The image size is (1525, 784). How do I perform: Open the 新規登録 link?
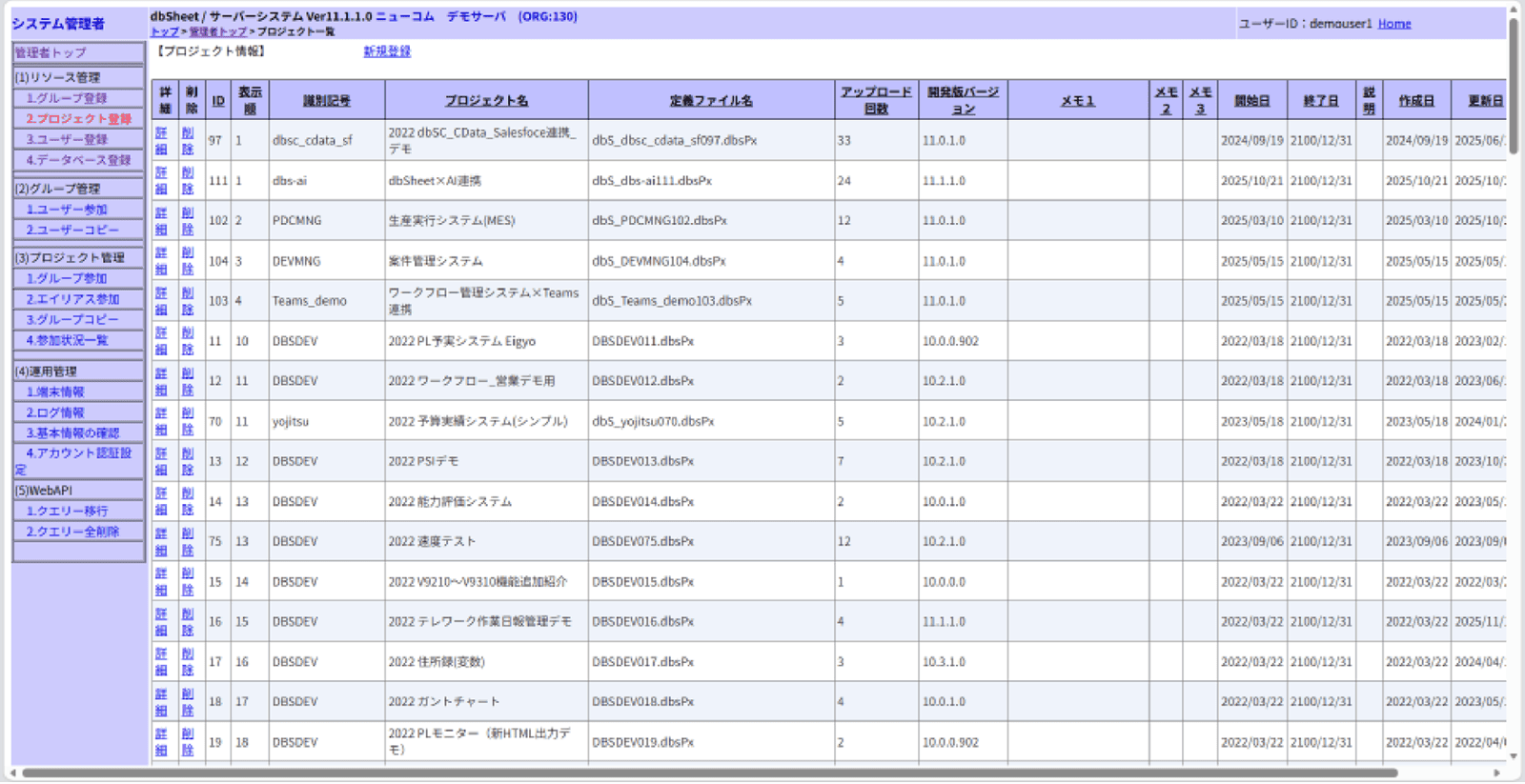(x=387, y=51)
